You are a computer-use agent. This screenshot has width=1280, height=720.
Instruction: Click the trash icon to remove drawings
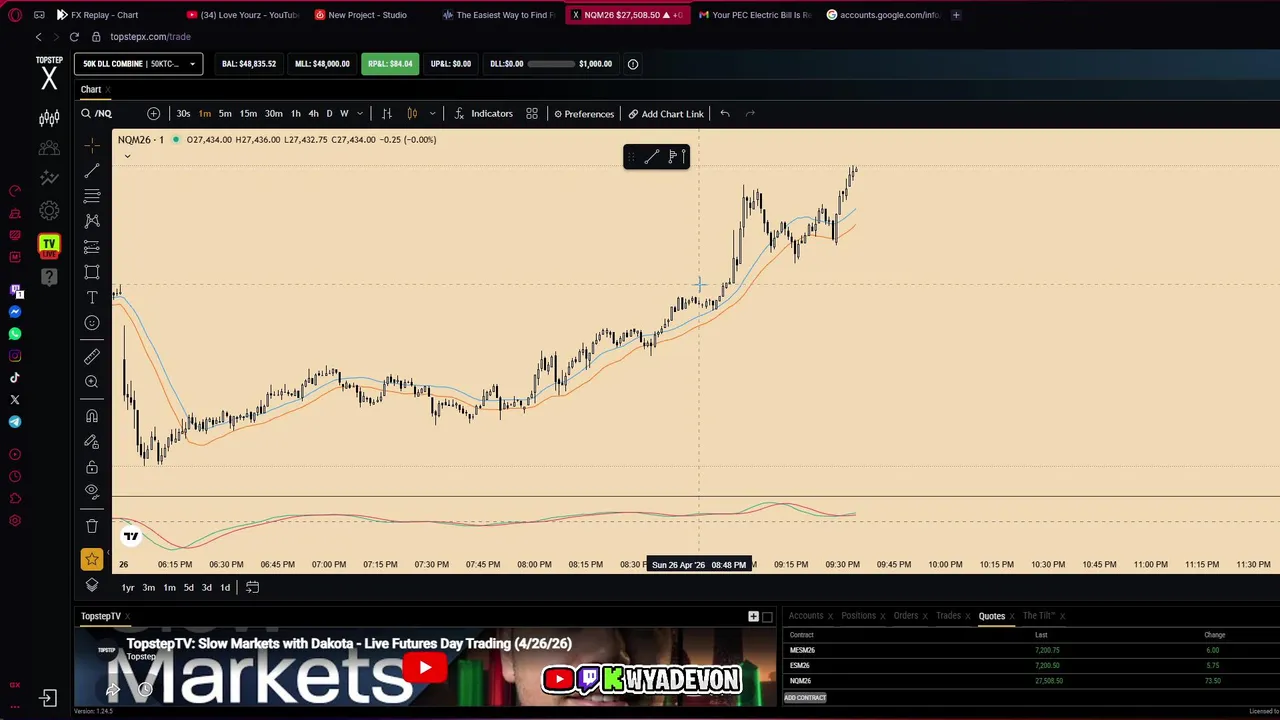(92, 526)
